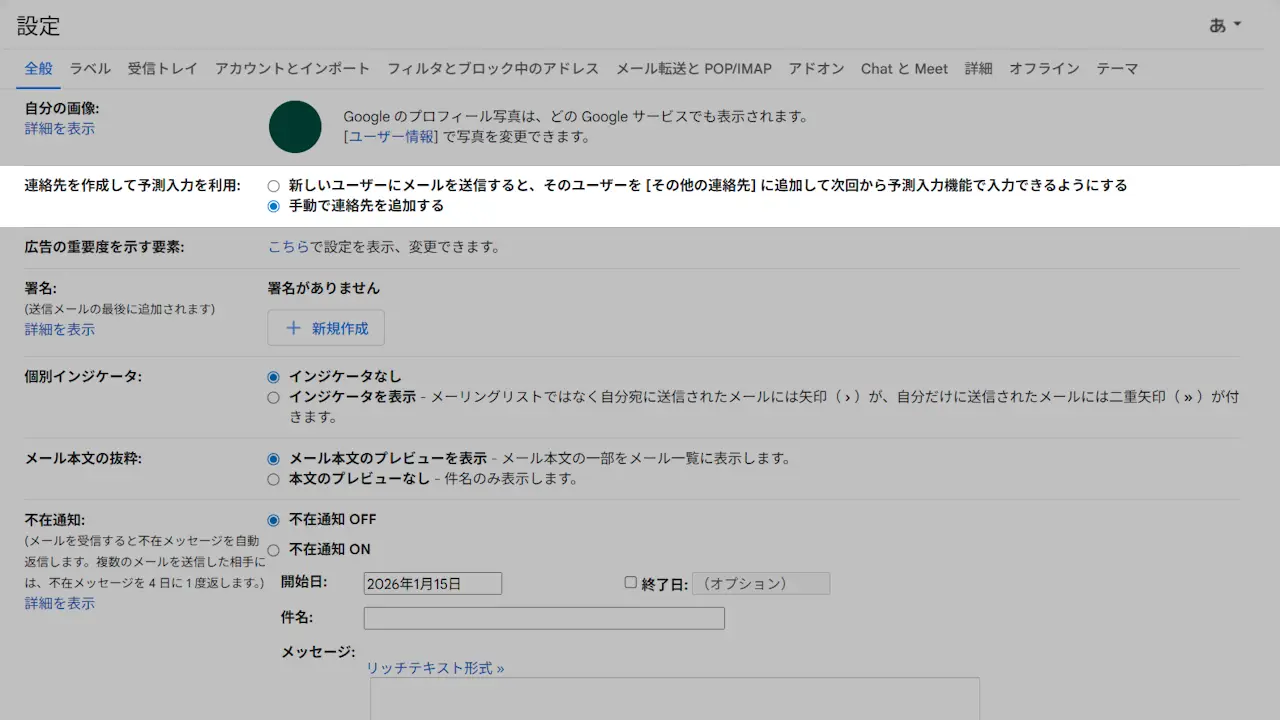Click the こちら ad settings link
This screenshot has height=720, width=1280.
coord(288,247)
